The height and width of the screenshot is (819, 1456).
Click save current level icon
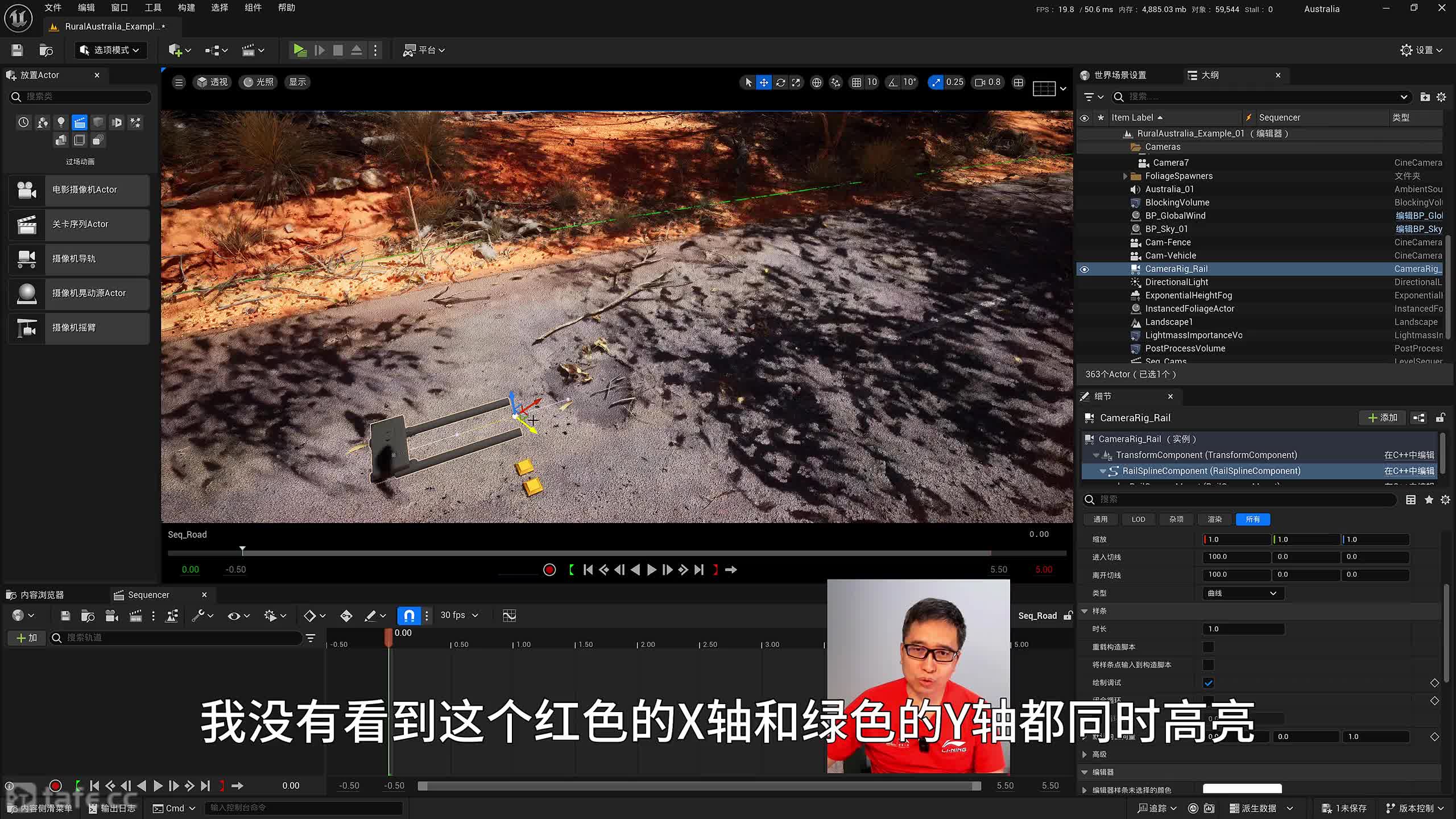click(x=17, y=50)
